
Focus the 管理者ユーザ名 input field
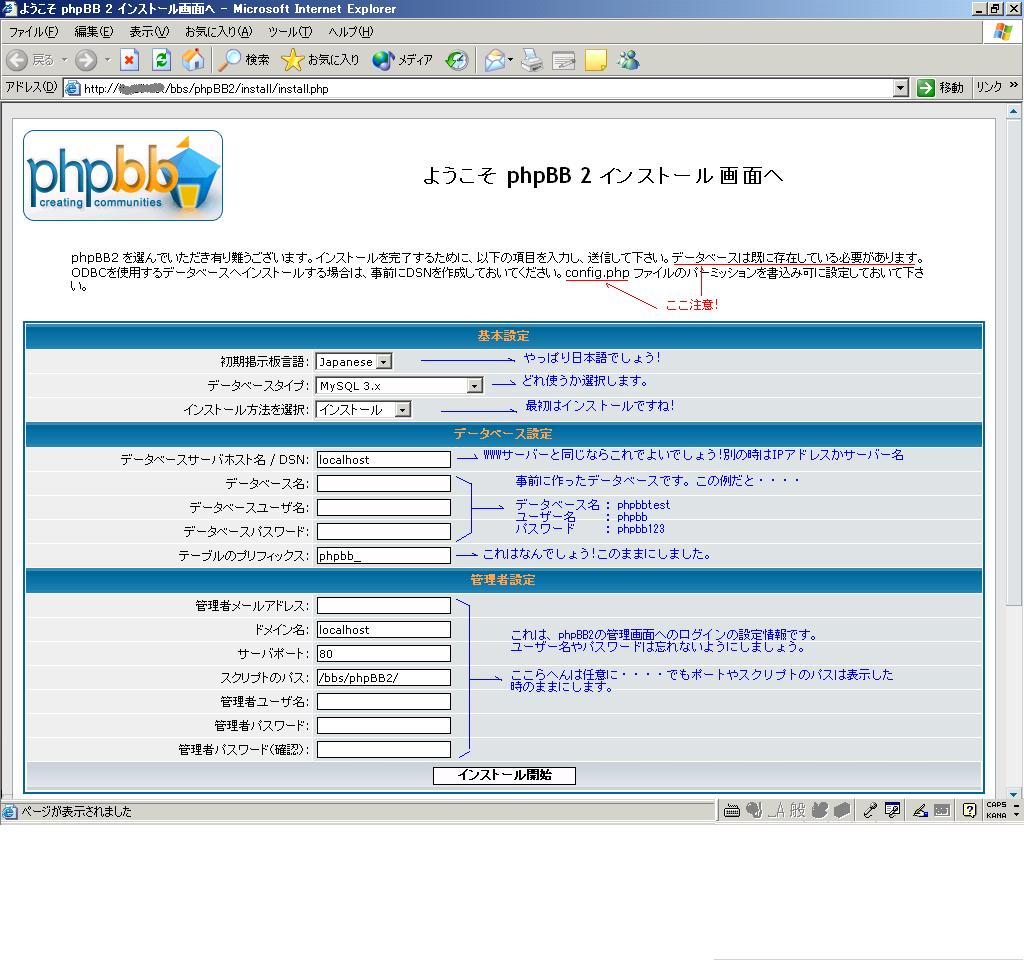coord(383,702)
